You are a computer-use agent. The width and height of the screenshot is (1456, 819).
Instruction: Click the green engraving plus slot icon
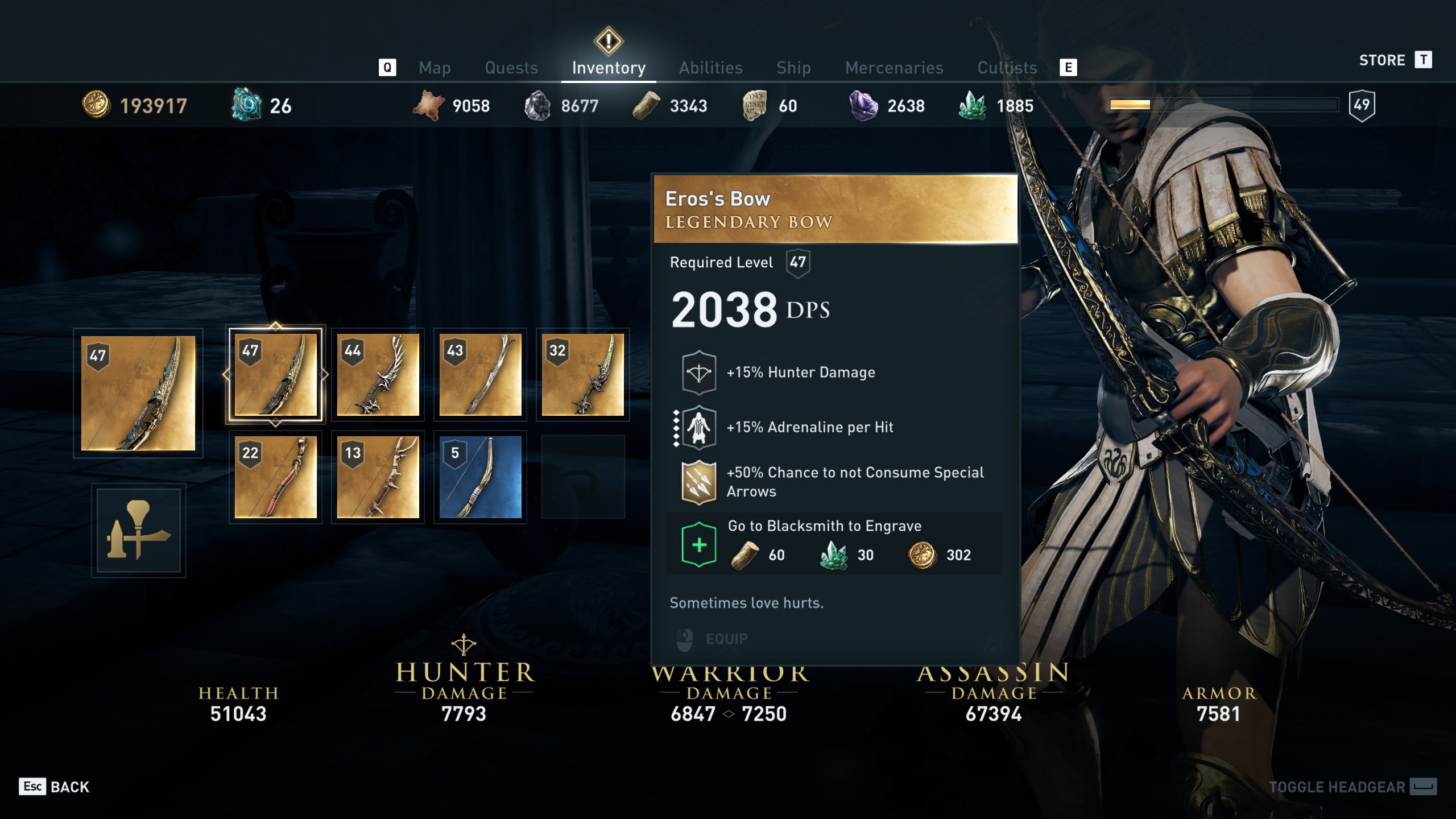click(698, 545)
